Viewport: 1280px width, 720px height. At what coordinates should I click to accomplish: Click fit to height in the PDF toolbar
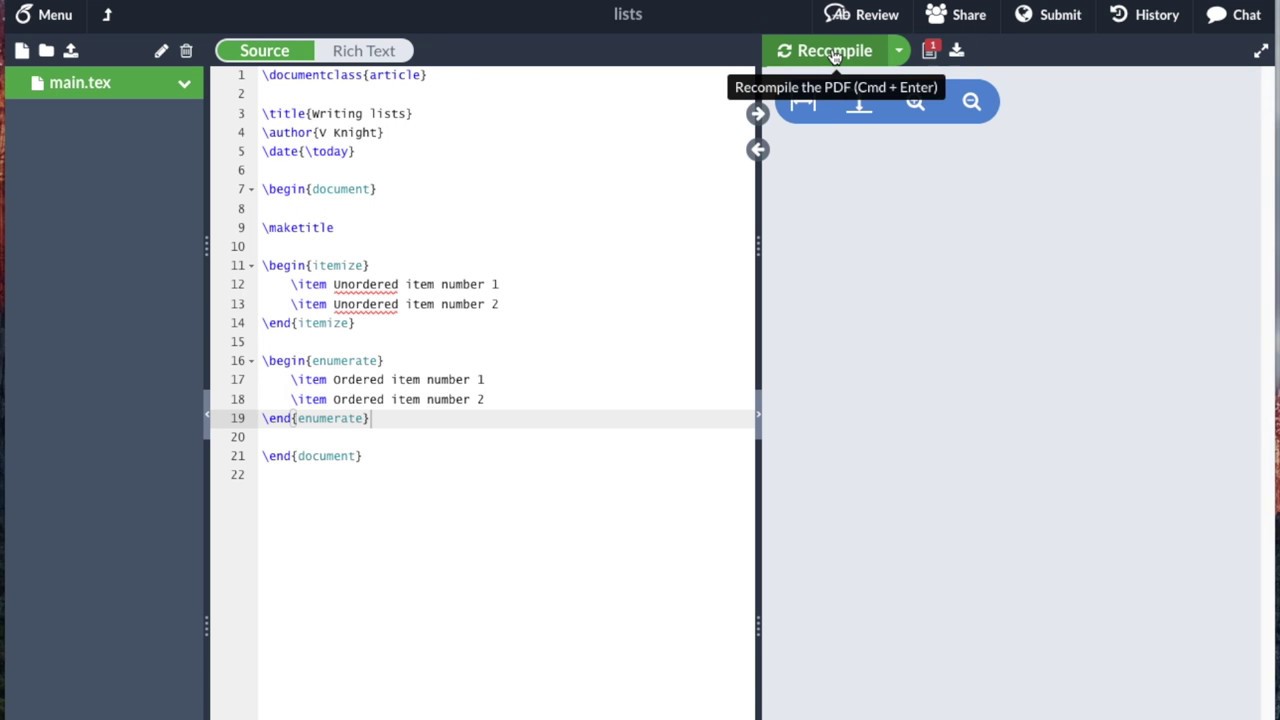859,105
